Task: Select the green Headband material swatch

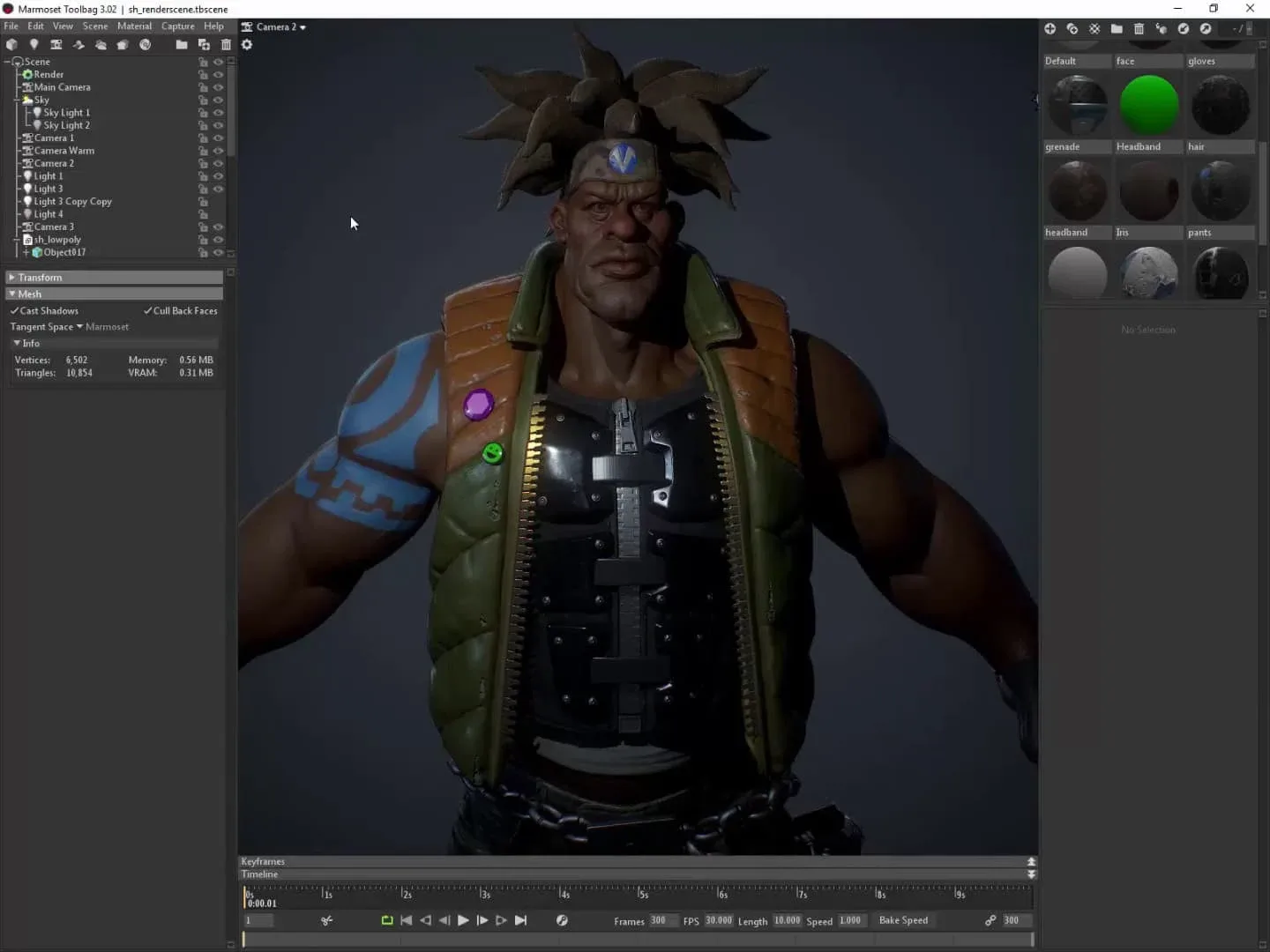Action: pos(1148,105)
